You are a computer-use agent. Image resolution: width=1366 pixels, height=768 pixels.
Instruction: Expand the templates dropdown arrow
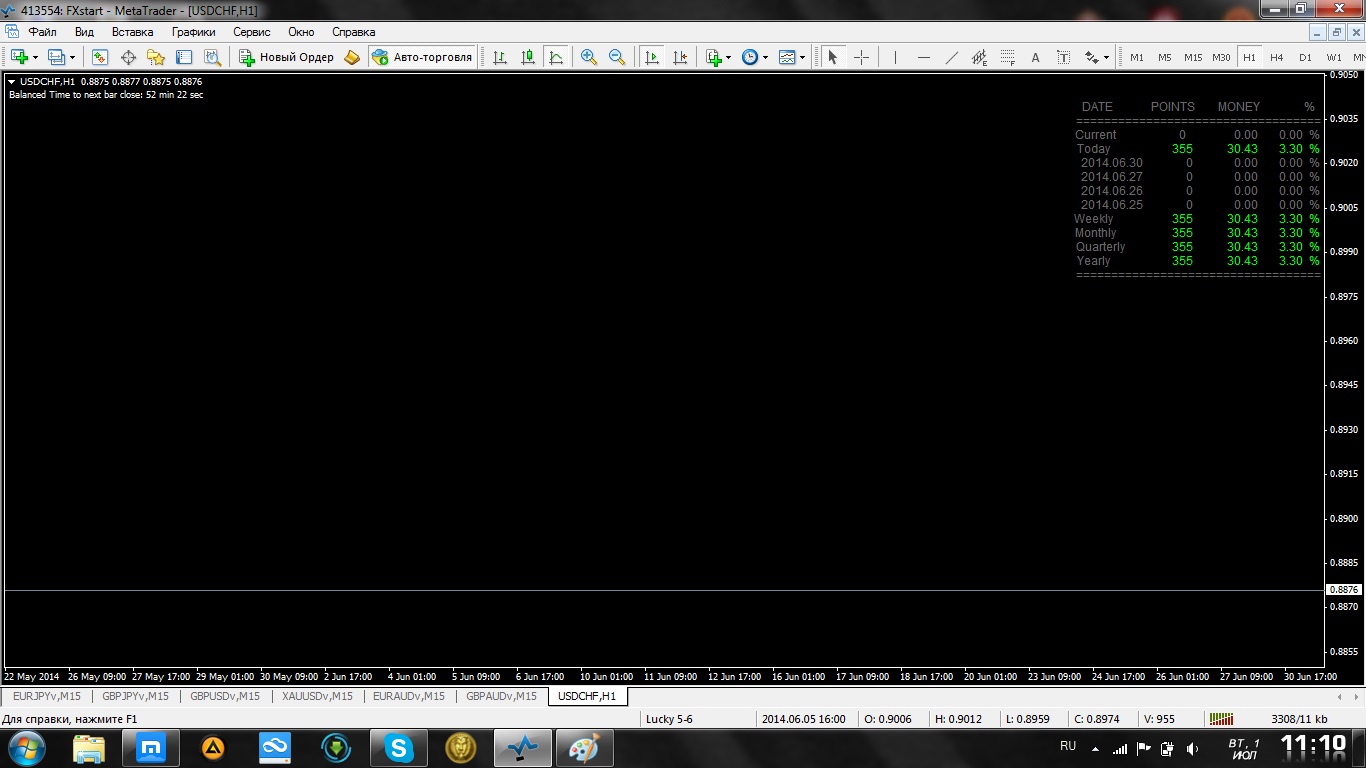coord(802,57)
